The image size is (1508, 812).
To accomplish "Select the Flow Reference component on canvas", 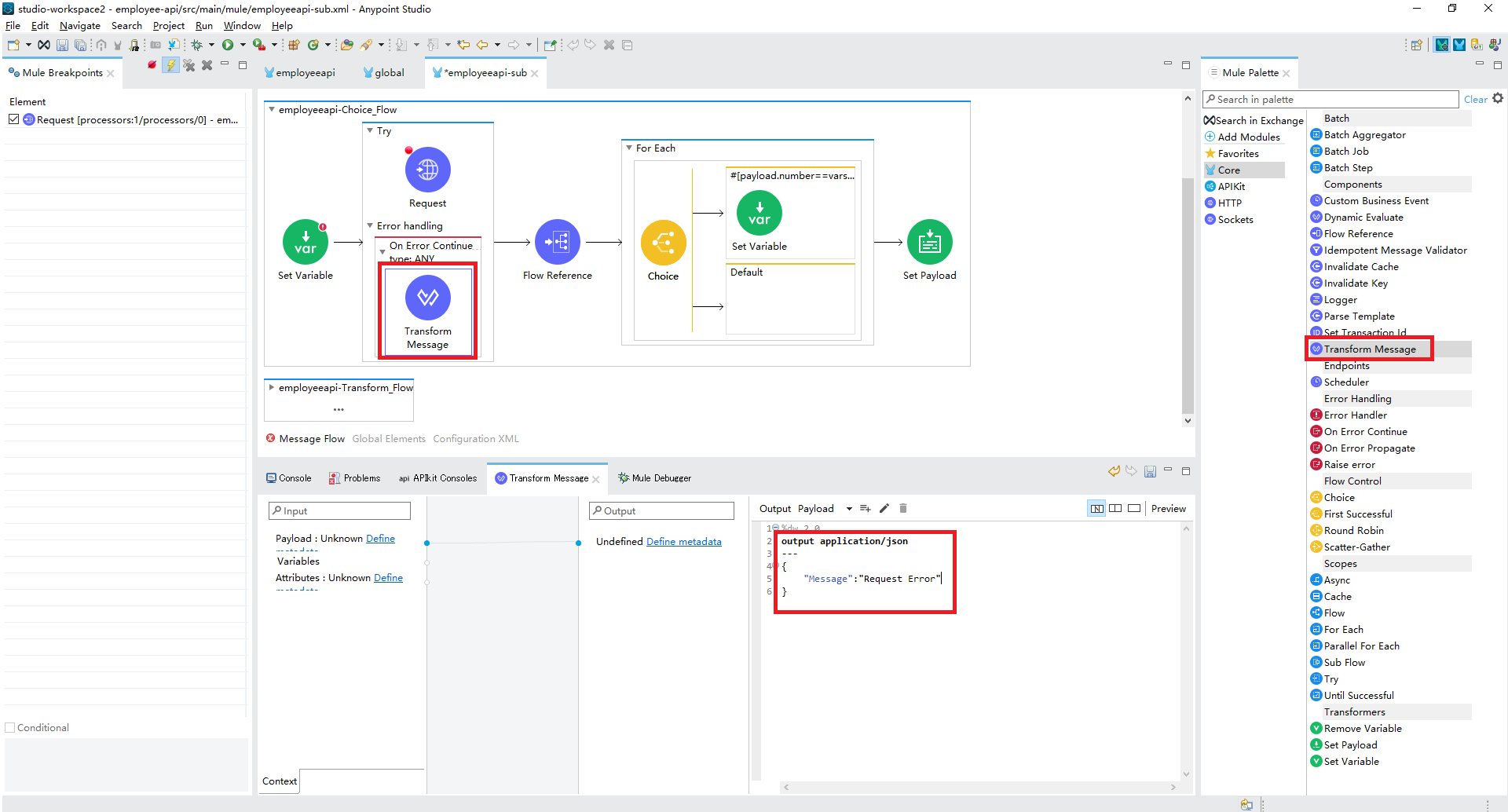I will pyautogui.click(x=558, y=242).
